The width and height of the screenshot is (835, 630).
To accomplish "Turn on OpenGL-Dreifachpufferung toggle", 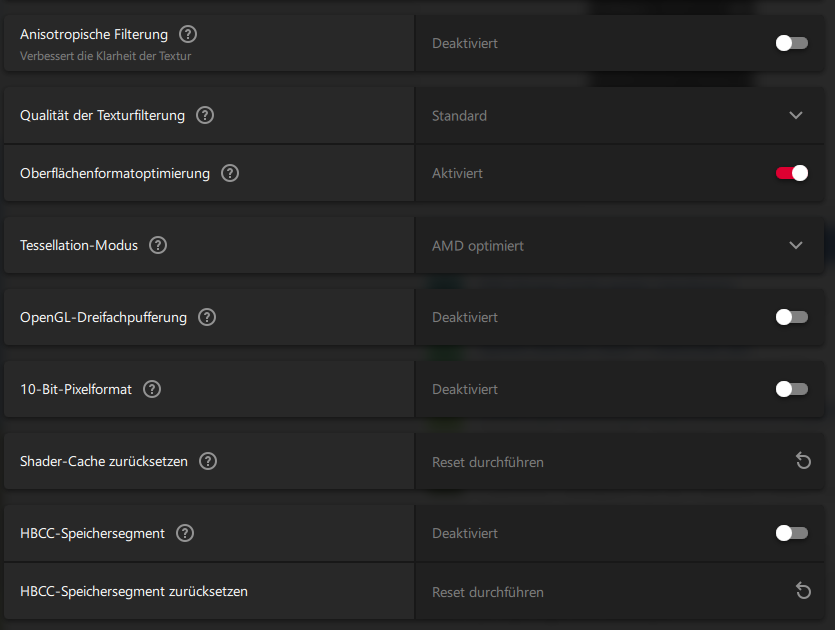I will click(791, 317).
